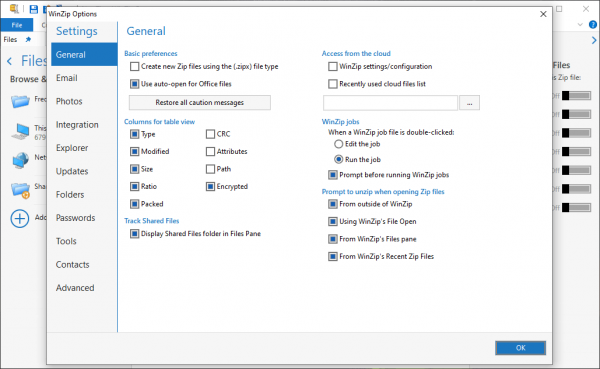Enable Create new Zip files using .zipx
This screenshot has width=600, height=369.
[134, 67]
